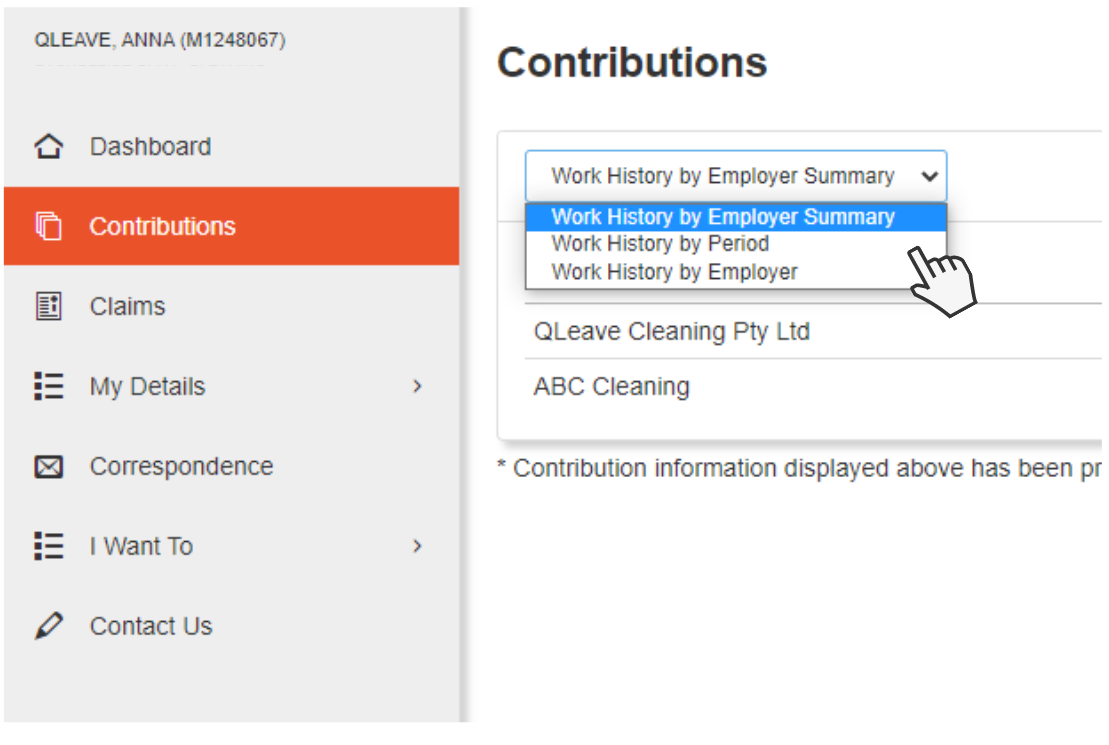Choose Work History by Period option
The image size is (1109, 745).
click(660, 244)
